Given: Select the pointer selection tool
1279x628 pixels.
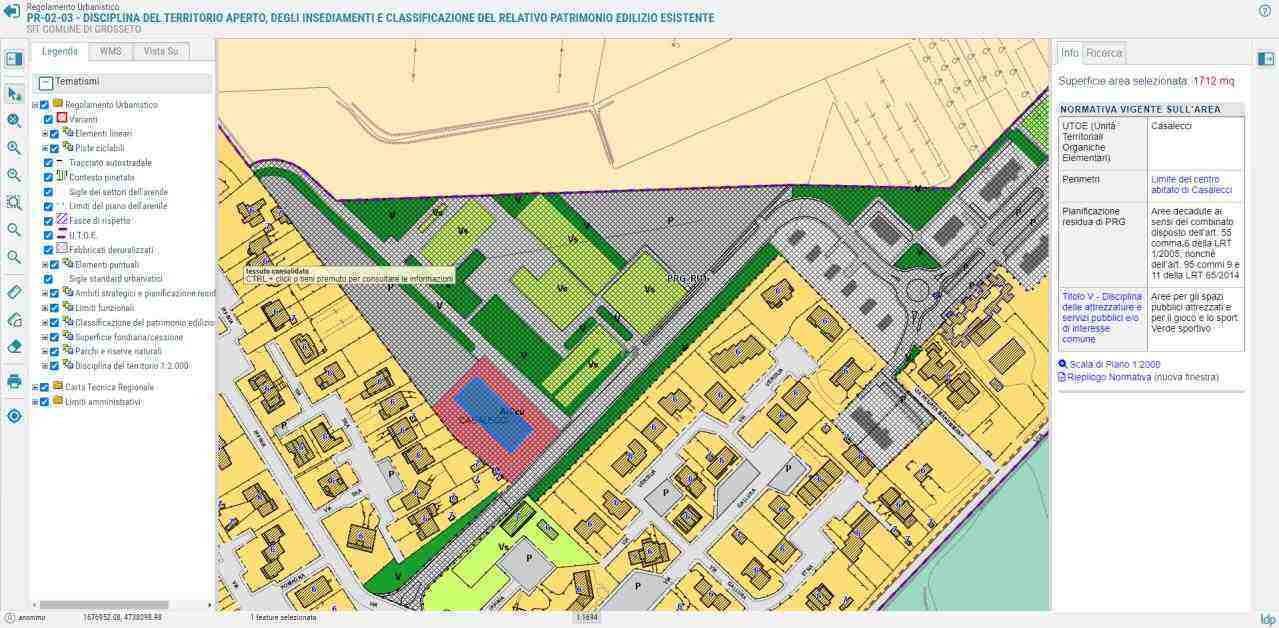Looking at the screenshot, I should click(x=14, y=94).
